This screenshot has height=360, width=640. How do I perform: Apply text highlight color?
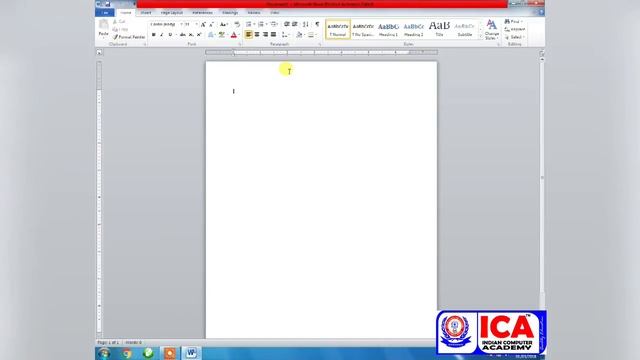pos(222,35)
